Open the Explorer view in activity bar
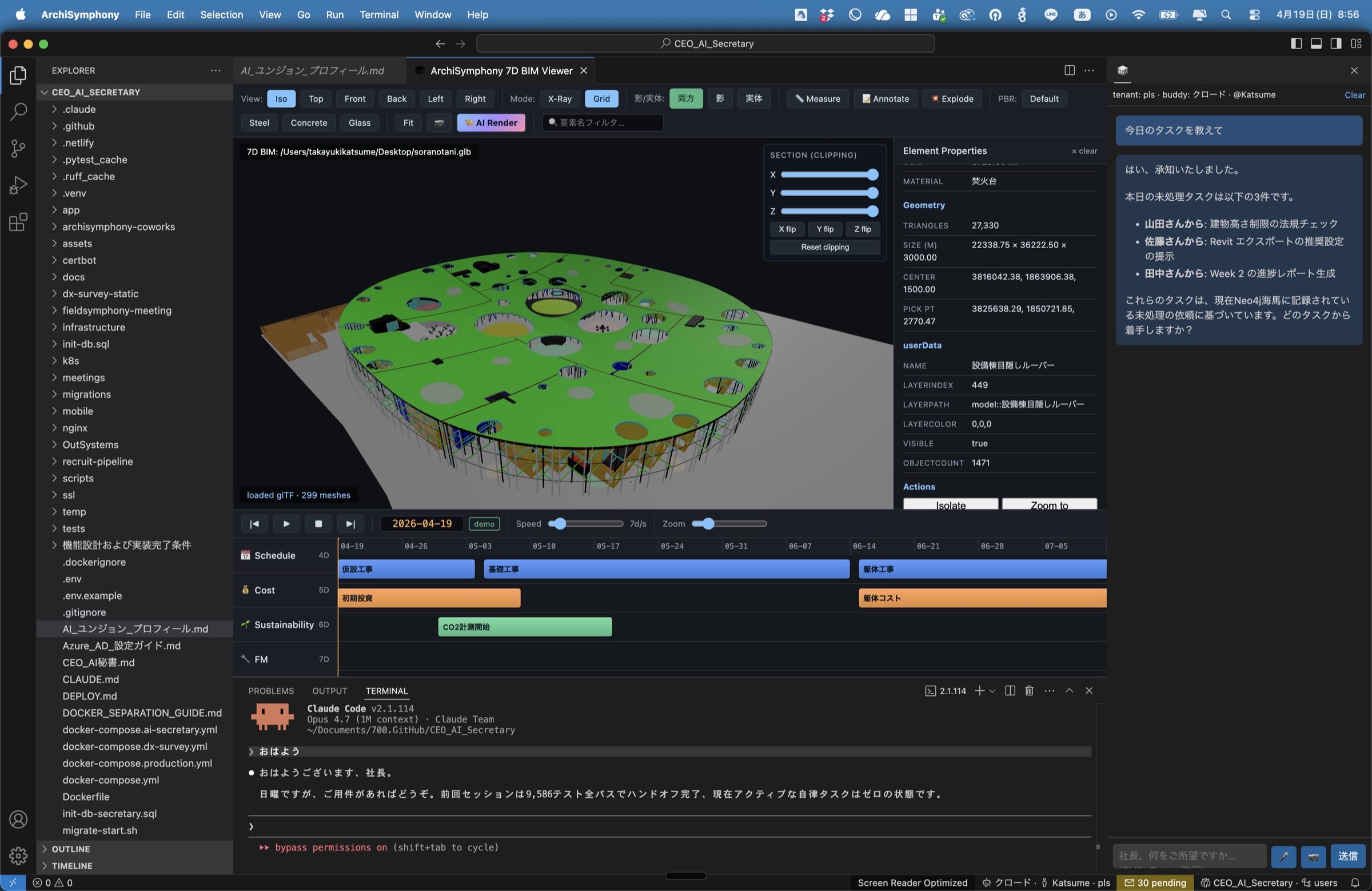The image size is (1372, 891). [18, 75]
